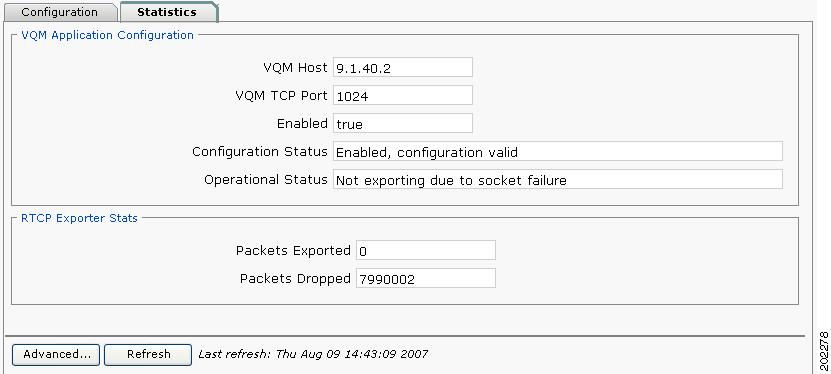Click the VQM Application Configuration group title
Image resolution: width=831 pixels, height=374 pixels.
(x=107, y=35)
